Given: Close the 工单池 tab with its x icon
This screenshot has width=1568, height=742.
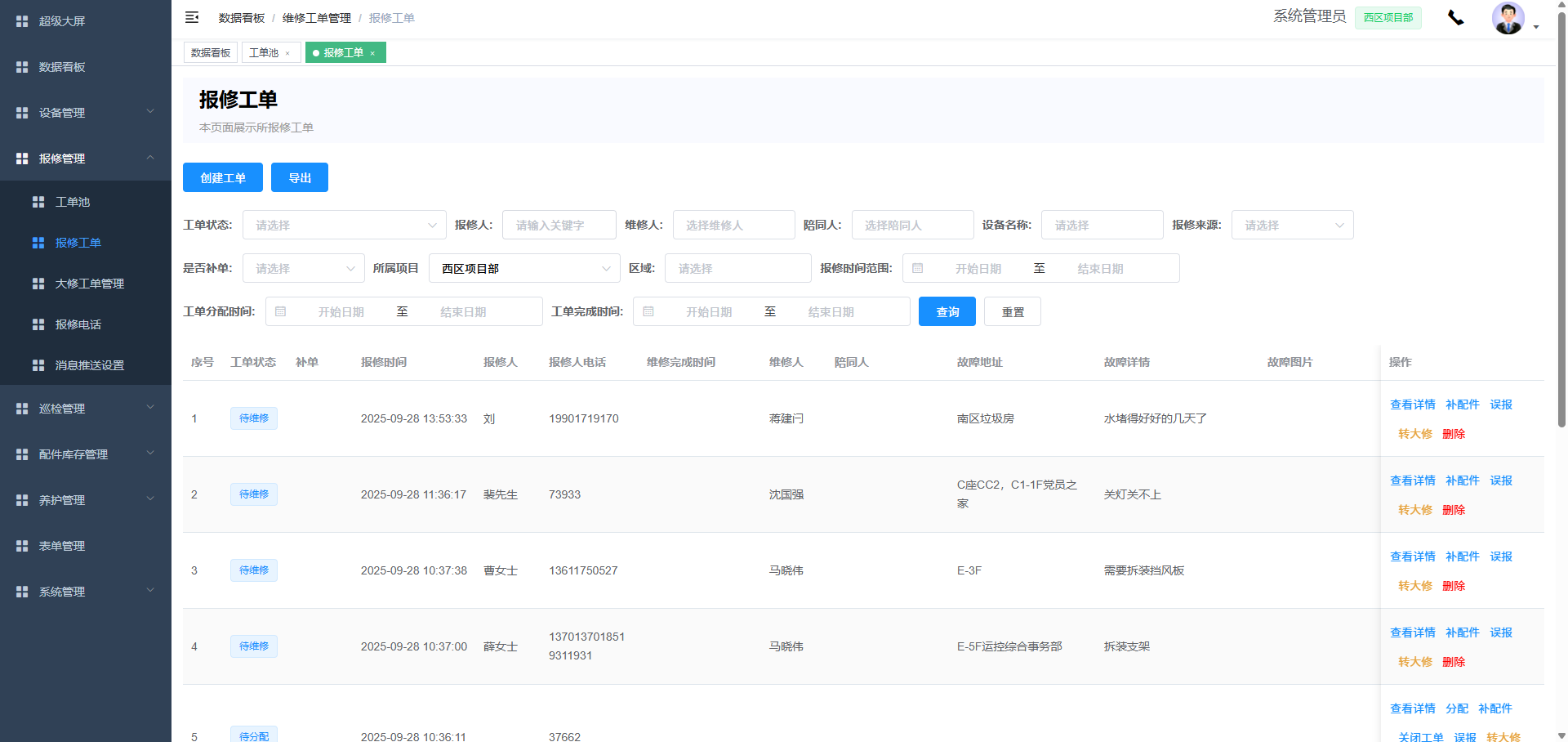Looking at the screenshot, I should point(287,53).
